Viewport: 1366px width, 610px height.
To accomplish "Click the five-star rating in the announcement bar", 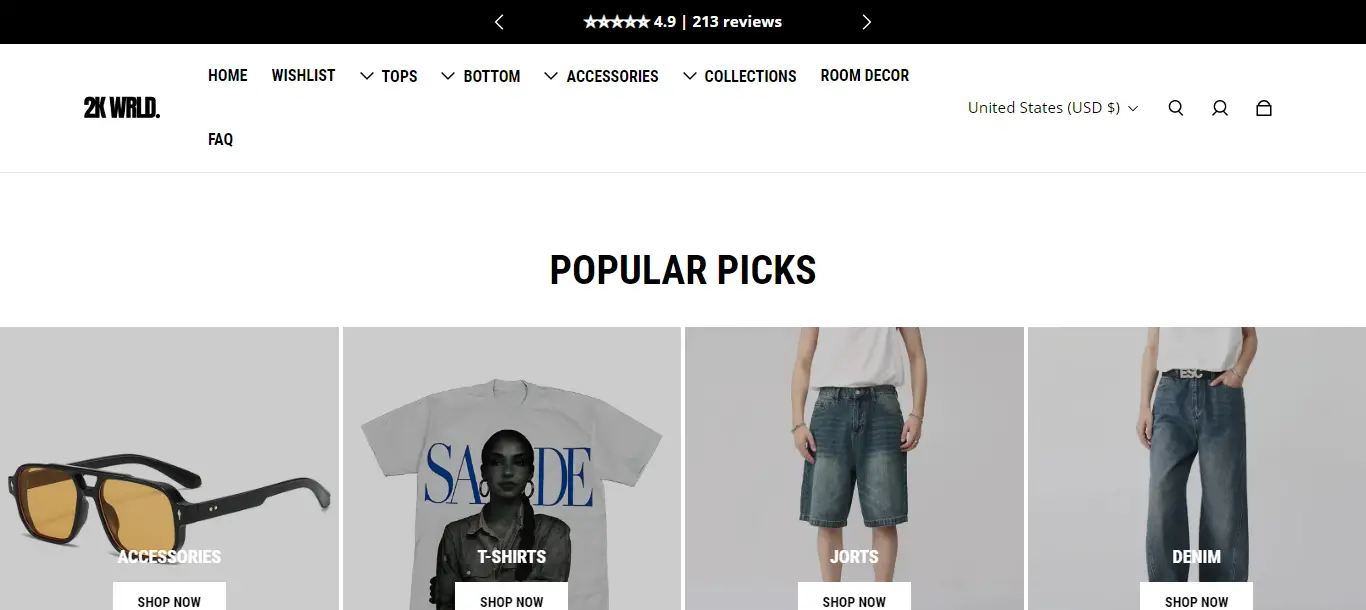I will 616,22.
